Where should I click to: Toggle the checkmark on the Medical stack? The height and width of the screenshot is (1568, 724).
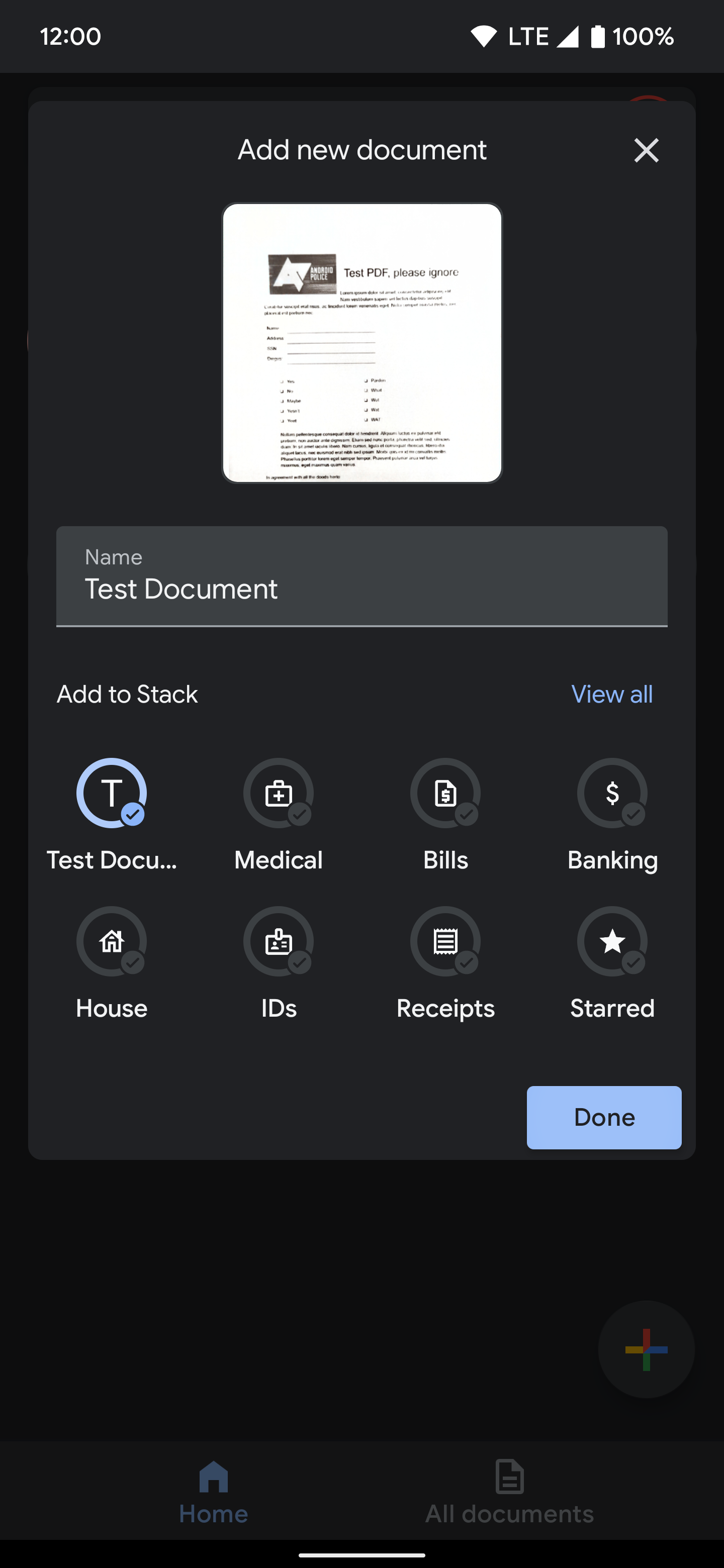point(299,815)
